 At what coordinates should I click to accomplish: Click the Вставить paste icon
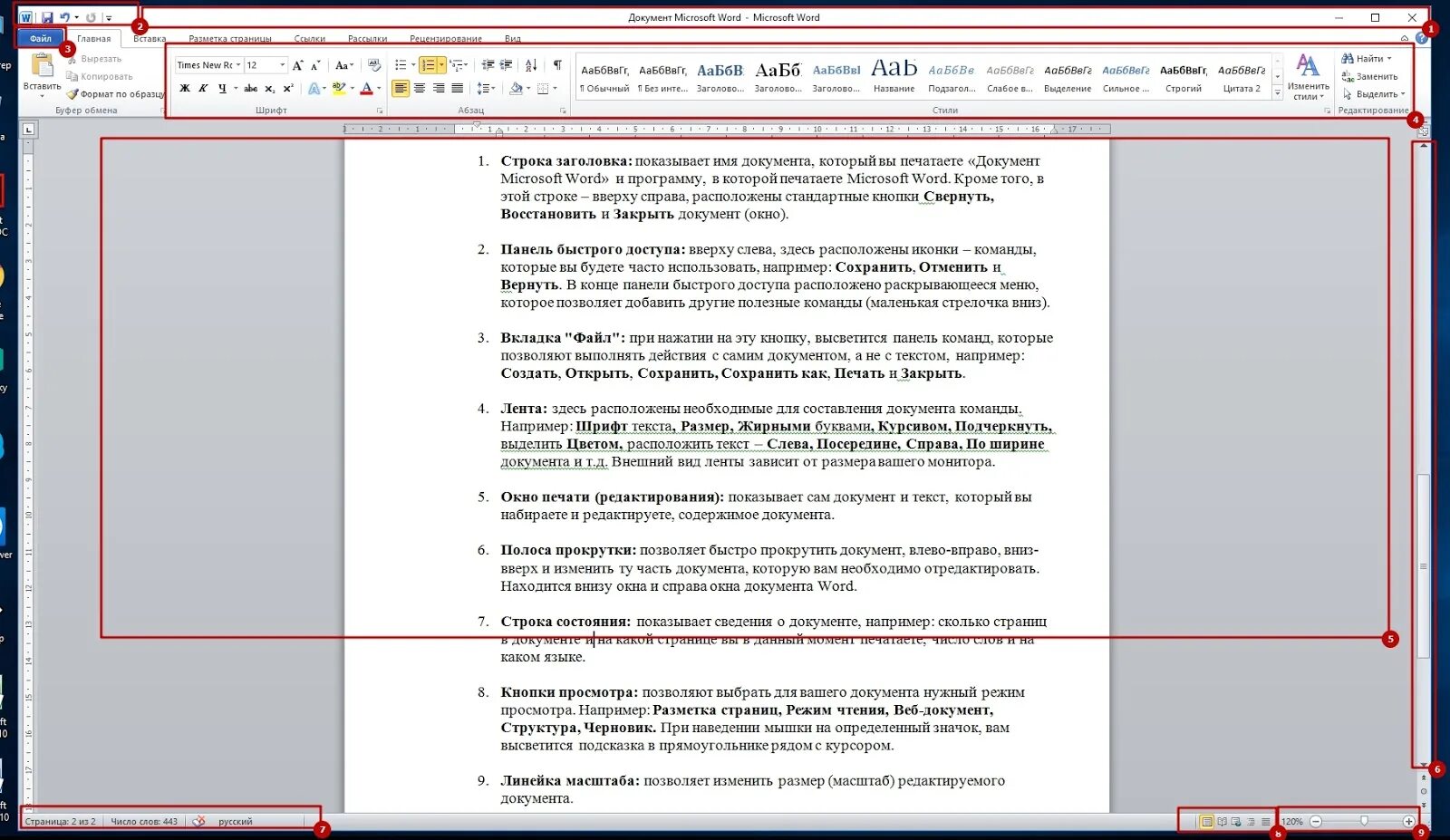42,65
